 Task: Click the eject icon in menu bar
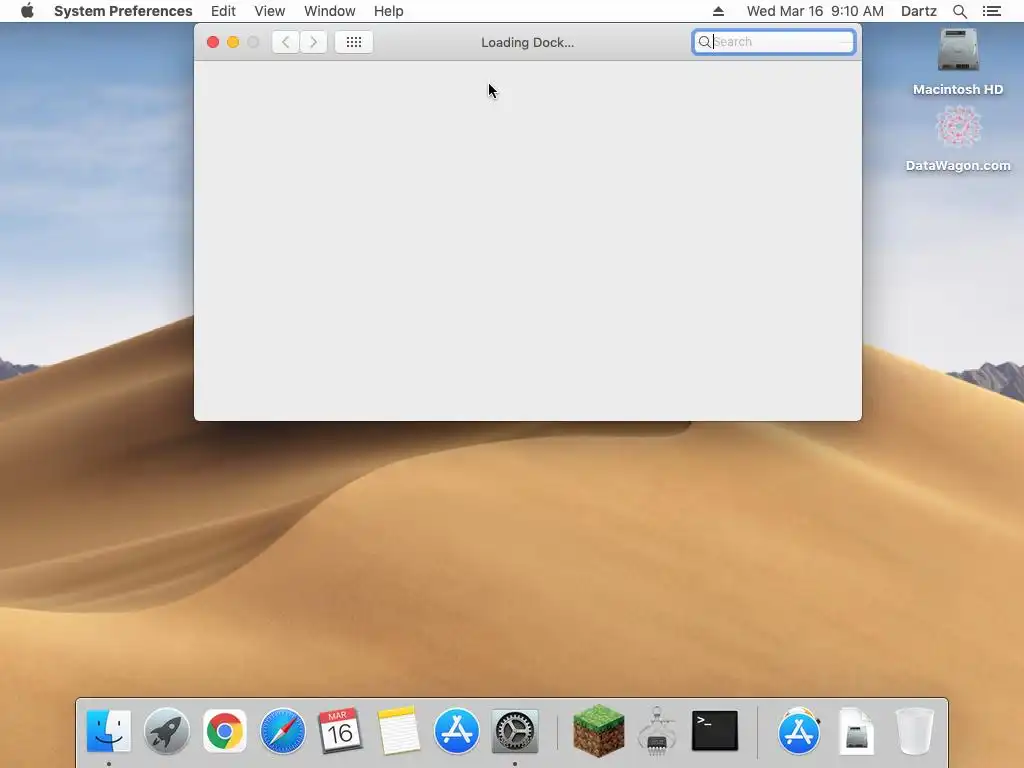(718, 11)
